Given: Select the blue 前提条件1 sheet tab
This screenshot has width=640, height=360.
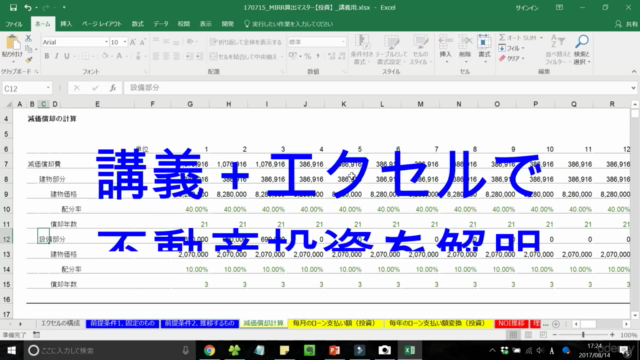Looking at the screenshot, I should [x=122, y=323].
